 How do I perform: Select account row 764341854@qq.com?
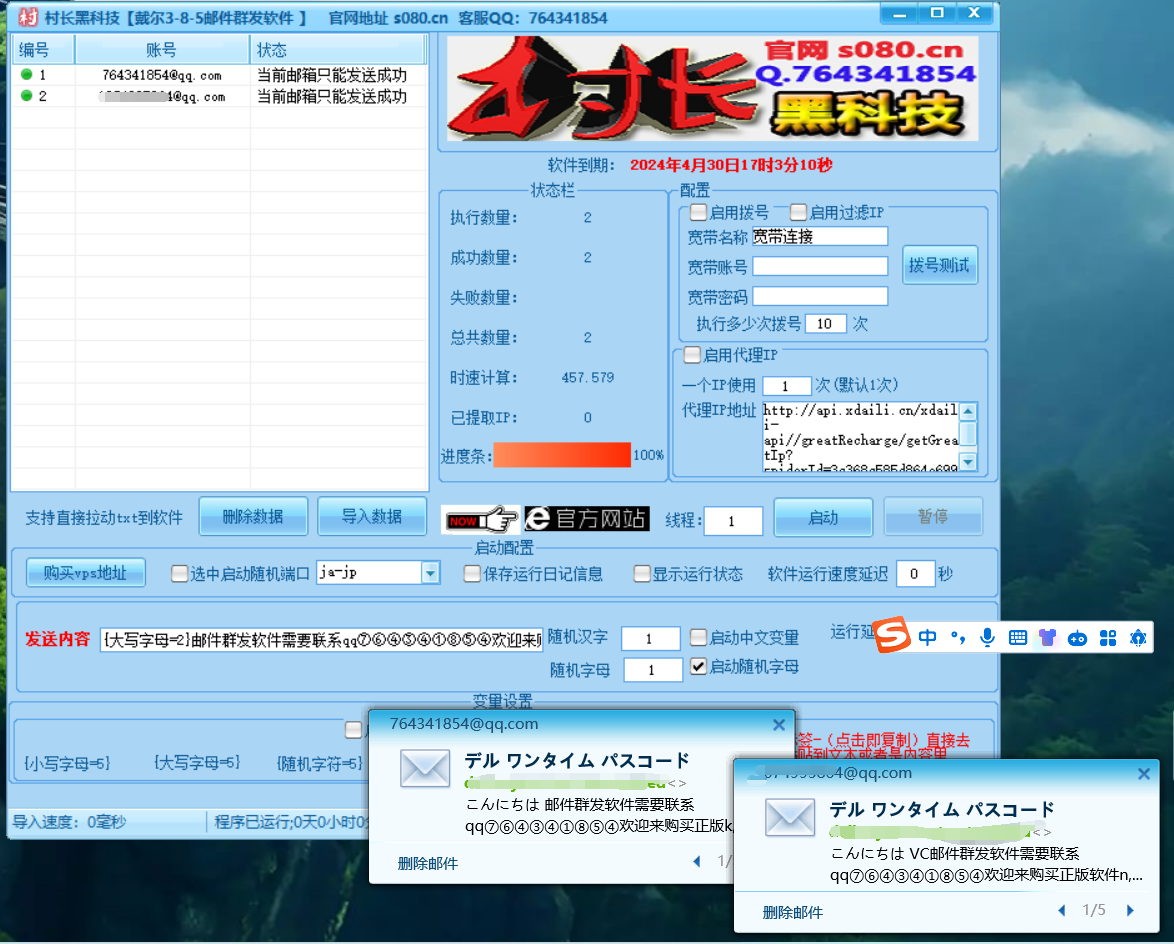tap(219, 75)
